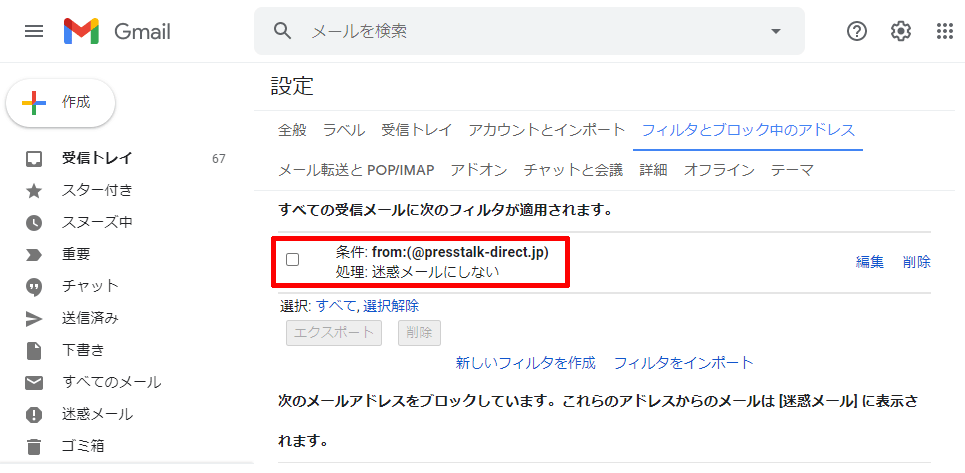Click the magnifier search icon

click(x=282, y=31)
